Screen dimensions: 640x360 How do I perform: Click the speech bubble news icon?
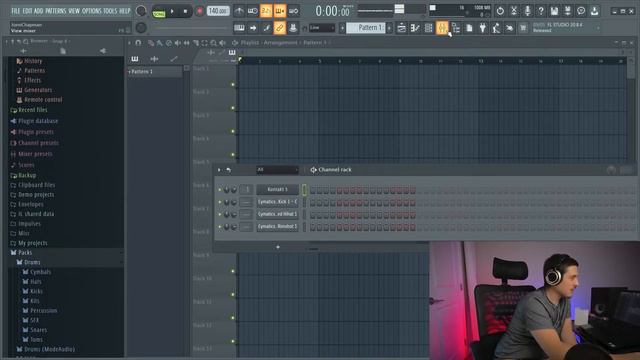click(581, 11)
